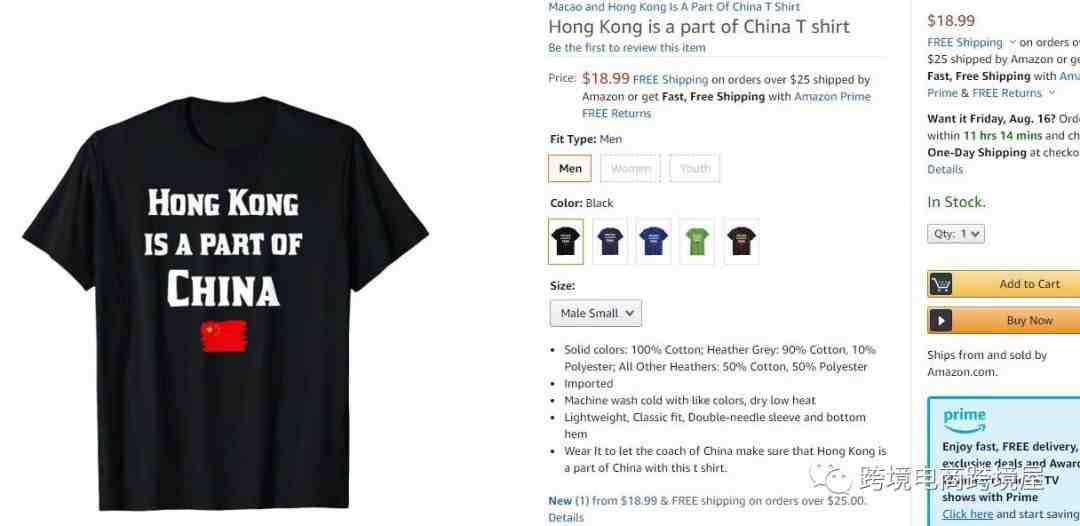Image resolution: width=1080 pixels, height=526 pixels.
Task: Click the shopping cart icon on Add to Cart
Action: tap(940, 284)
